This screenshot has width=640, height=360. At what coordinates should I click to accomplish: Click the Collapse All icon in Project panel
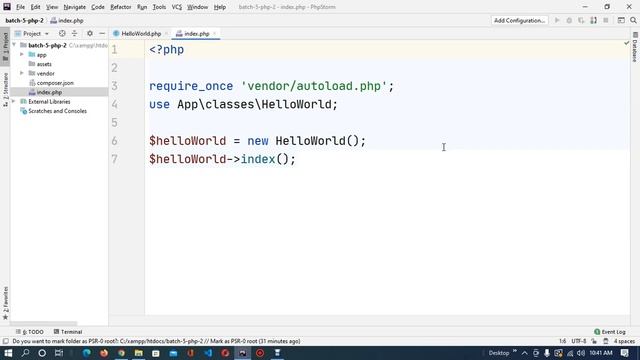(x=74, y=33)
